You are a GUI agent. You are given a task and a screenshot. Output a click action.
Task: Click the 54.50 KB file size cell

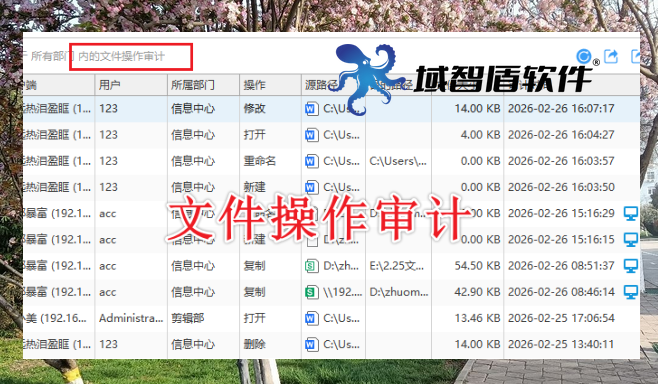477,266
